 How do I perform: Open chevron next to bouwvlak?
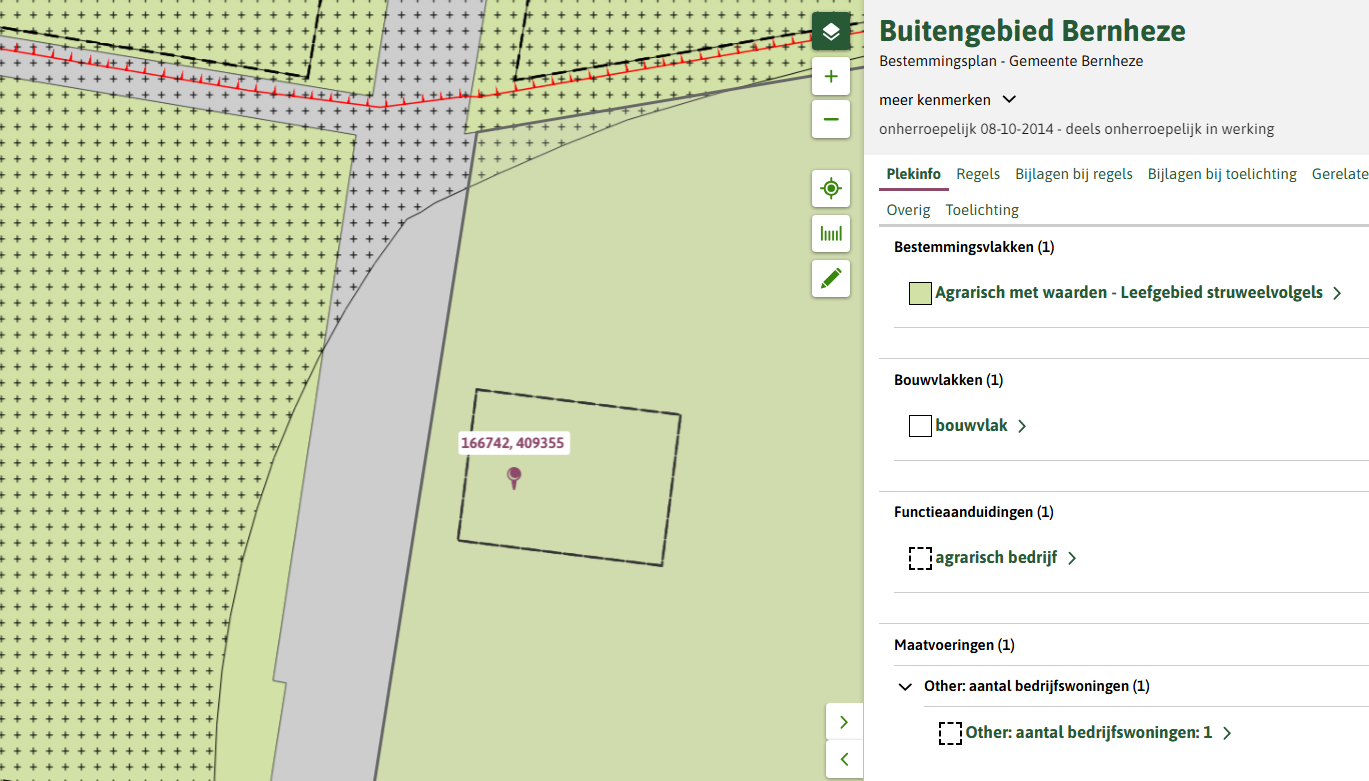[1021, 426]
